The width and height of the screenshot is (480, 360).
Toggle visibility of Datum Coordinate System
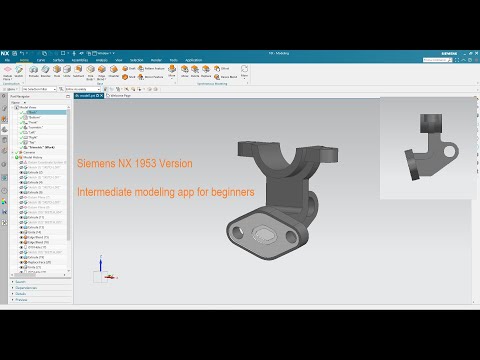coord(22,162)
